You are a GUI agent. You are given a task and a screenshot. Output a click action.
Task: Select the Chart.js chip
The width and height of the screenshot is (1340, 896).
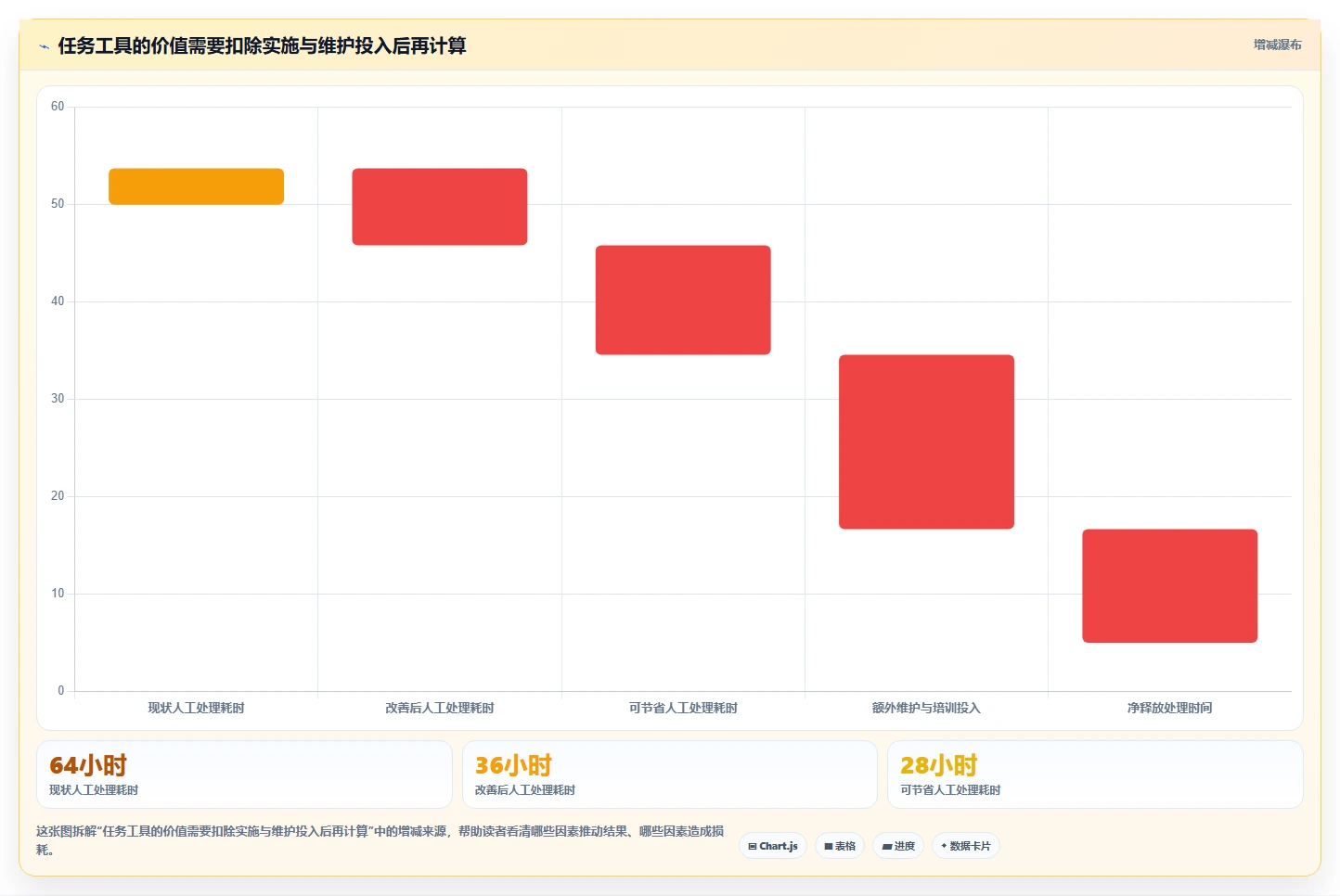pos(773,846)
